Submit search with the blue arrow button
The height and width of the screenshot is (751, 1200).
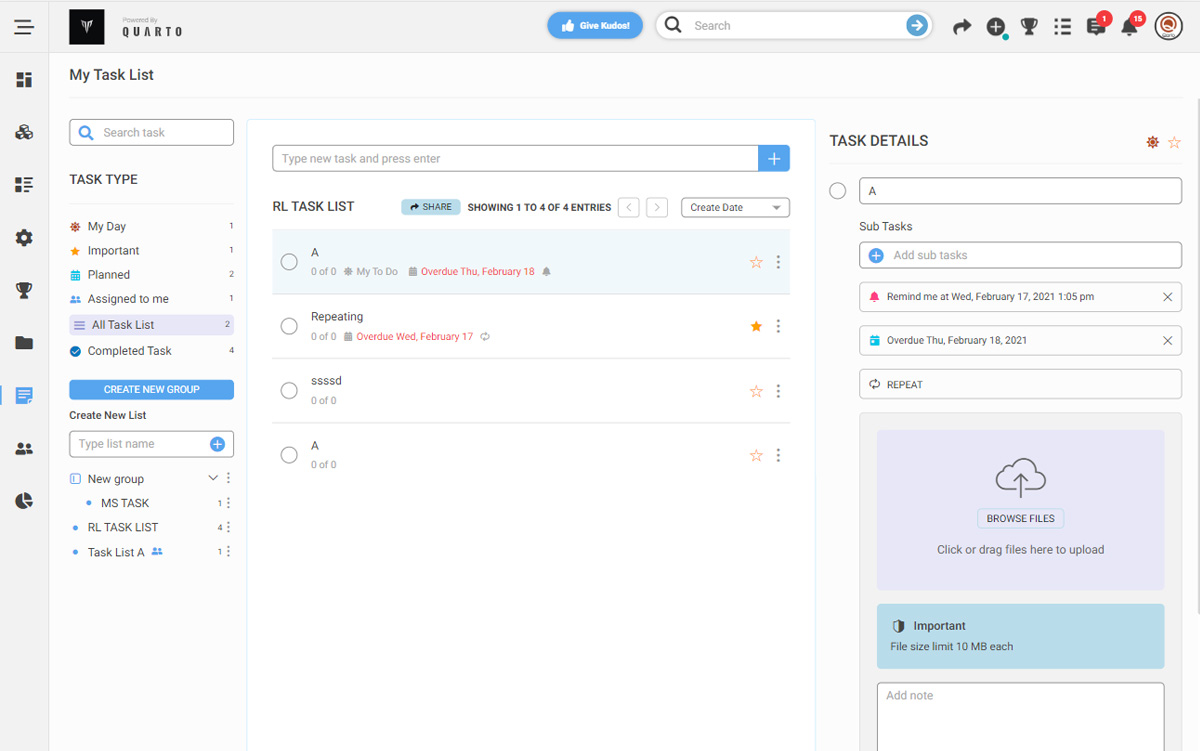pyautogui.click(x=916, y=26)
